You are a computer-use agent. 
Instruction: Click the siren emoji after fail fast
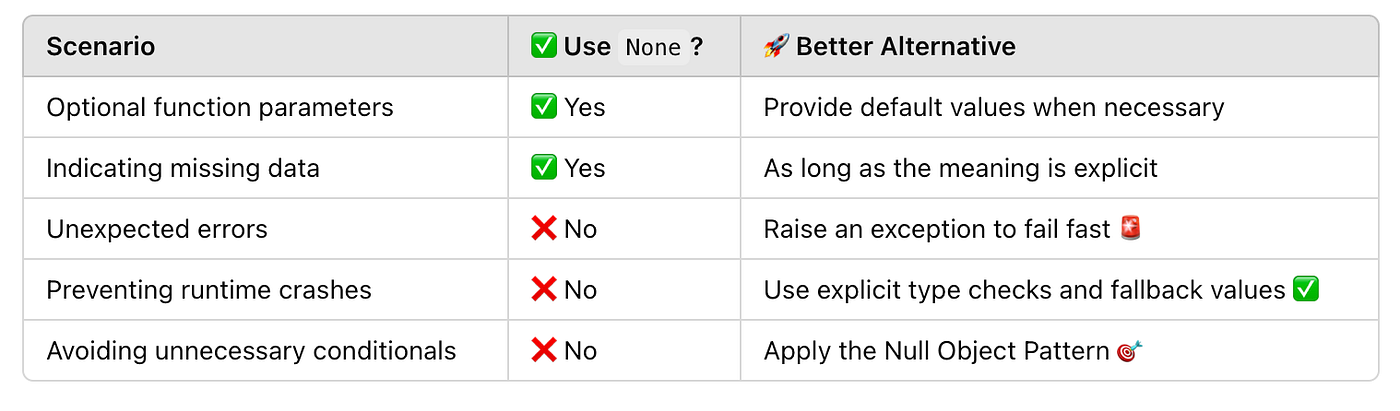1131,228
